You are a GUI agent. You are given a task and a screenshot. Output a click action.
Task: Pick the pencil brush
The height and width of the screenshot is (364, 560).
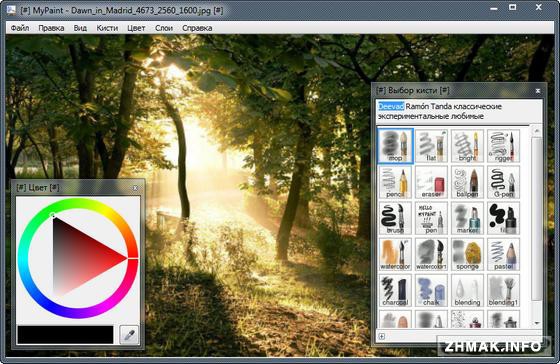pyautogui.click(x=395, y=182)
